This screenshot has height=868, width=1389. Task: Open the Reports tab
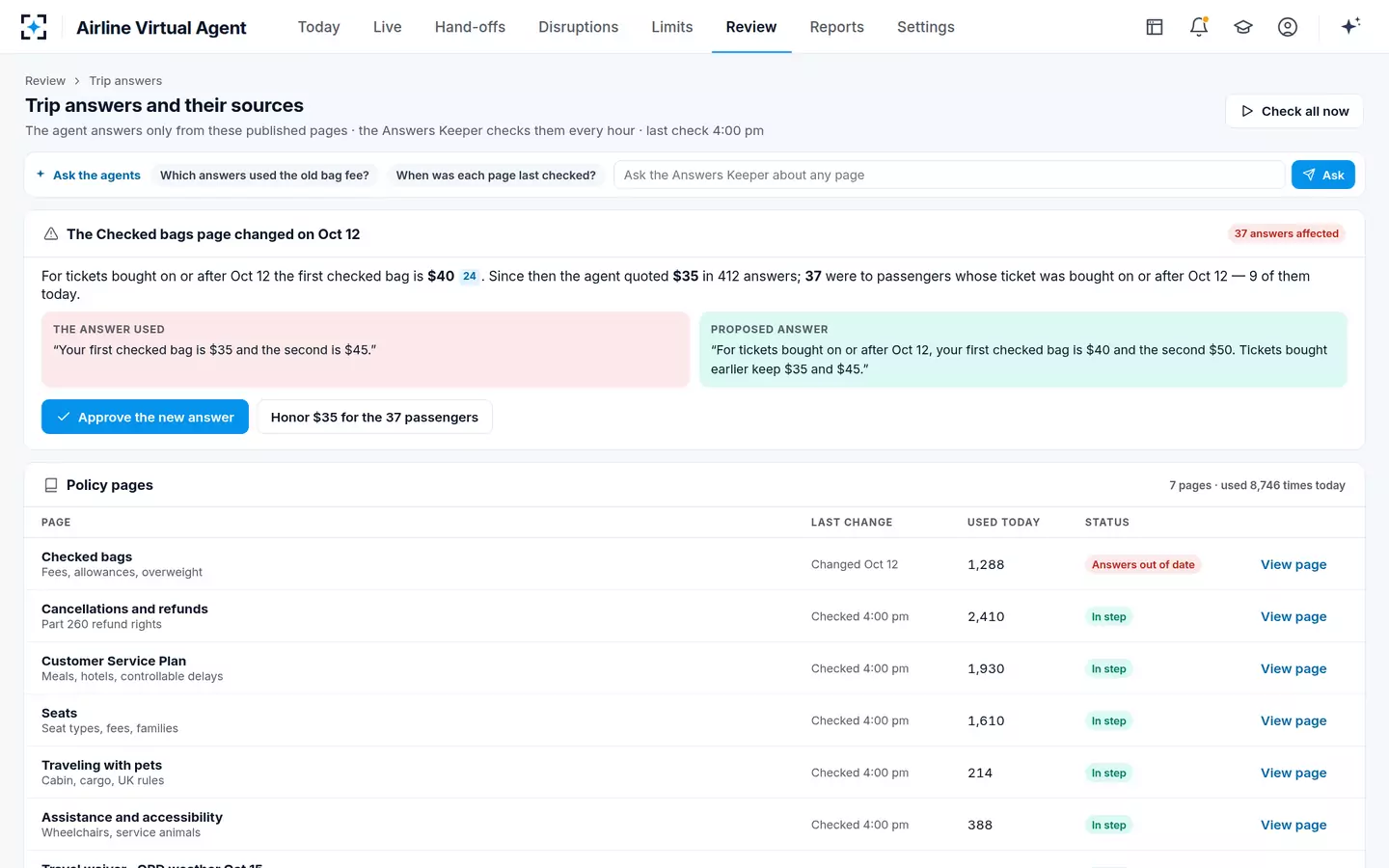coord(837,27)
